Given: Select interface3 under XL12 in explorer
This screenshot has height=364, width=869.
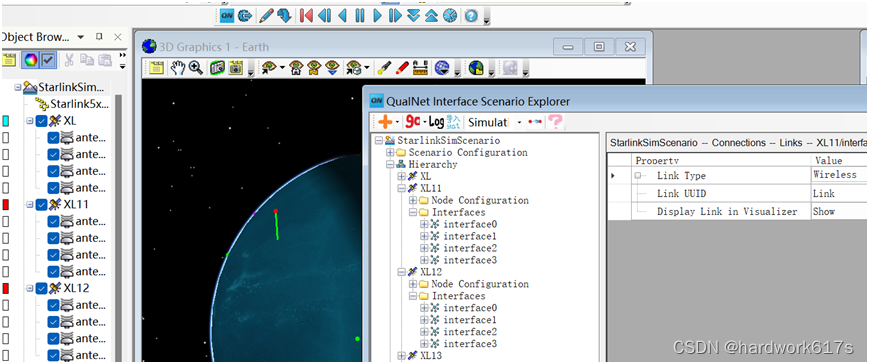Looking at the screenshot, I should pos(470,344).
